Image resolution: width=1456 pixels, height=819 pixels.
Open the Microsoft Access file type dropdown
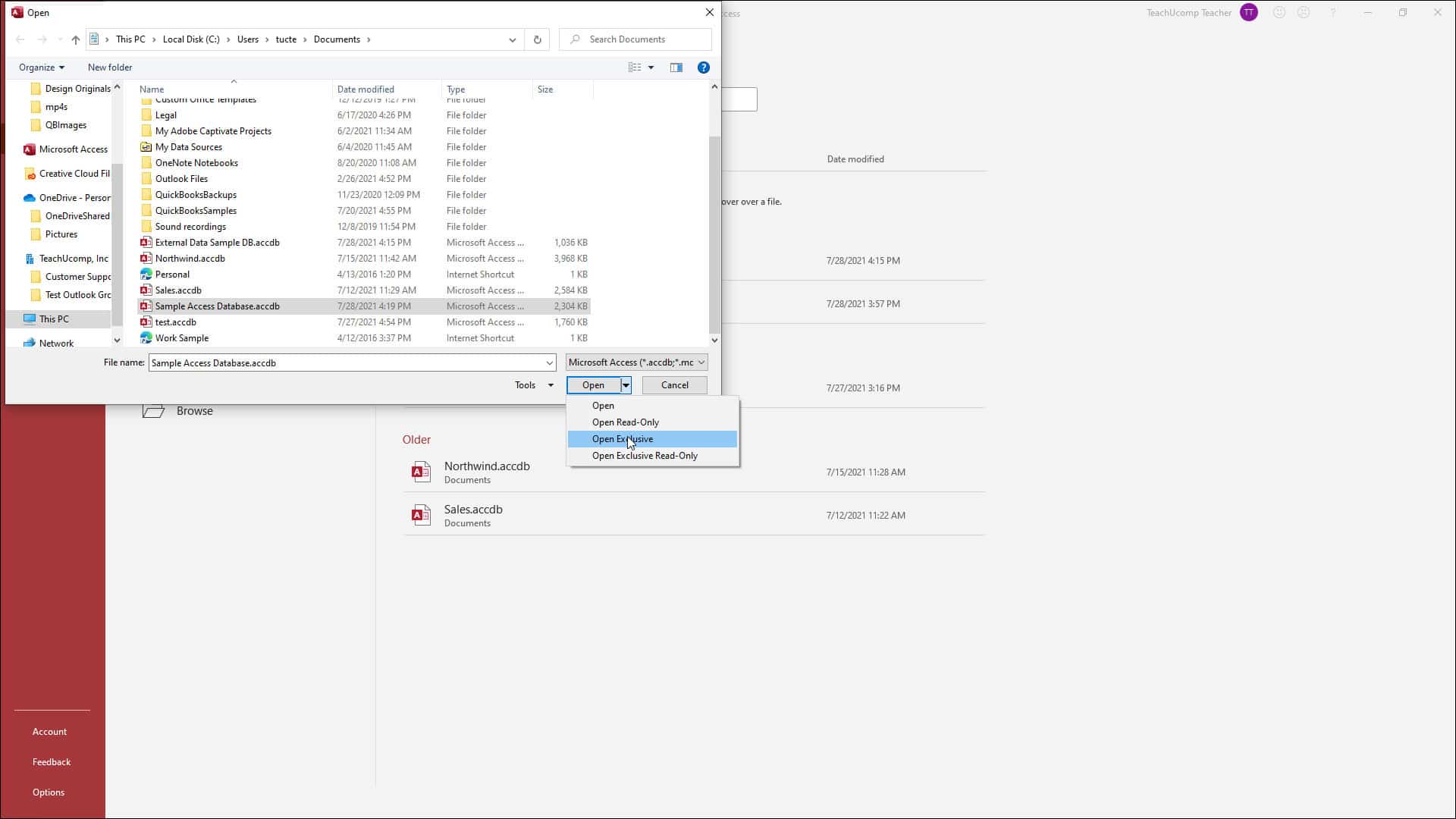[x=637, y=362]
